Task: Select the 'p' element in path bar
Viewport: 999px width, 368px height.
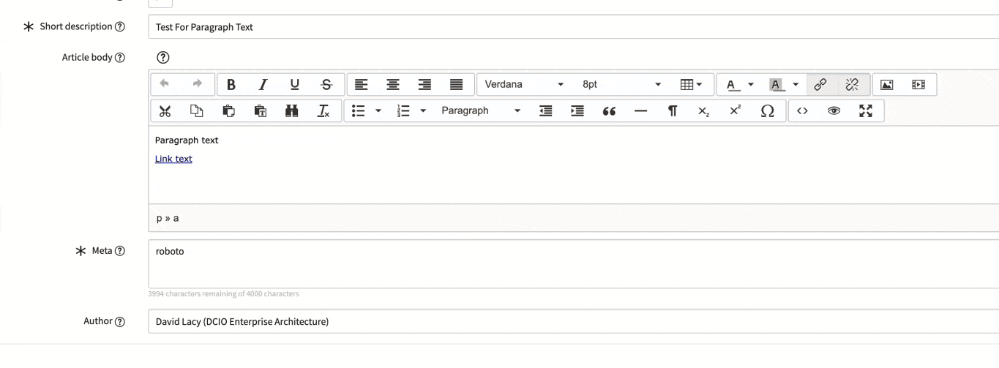Action: 159,218
